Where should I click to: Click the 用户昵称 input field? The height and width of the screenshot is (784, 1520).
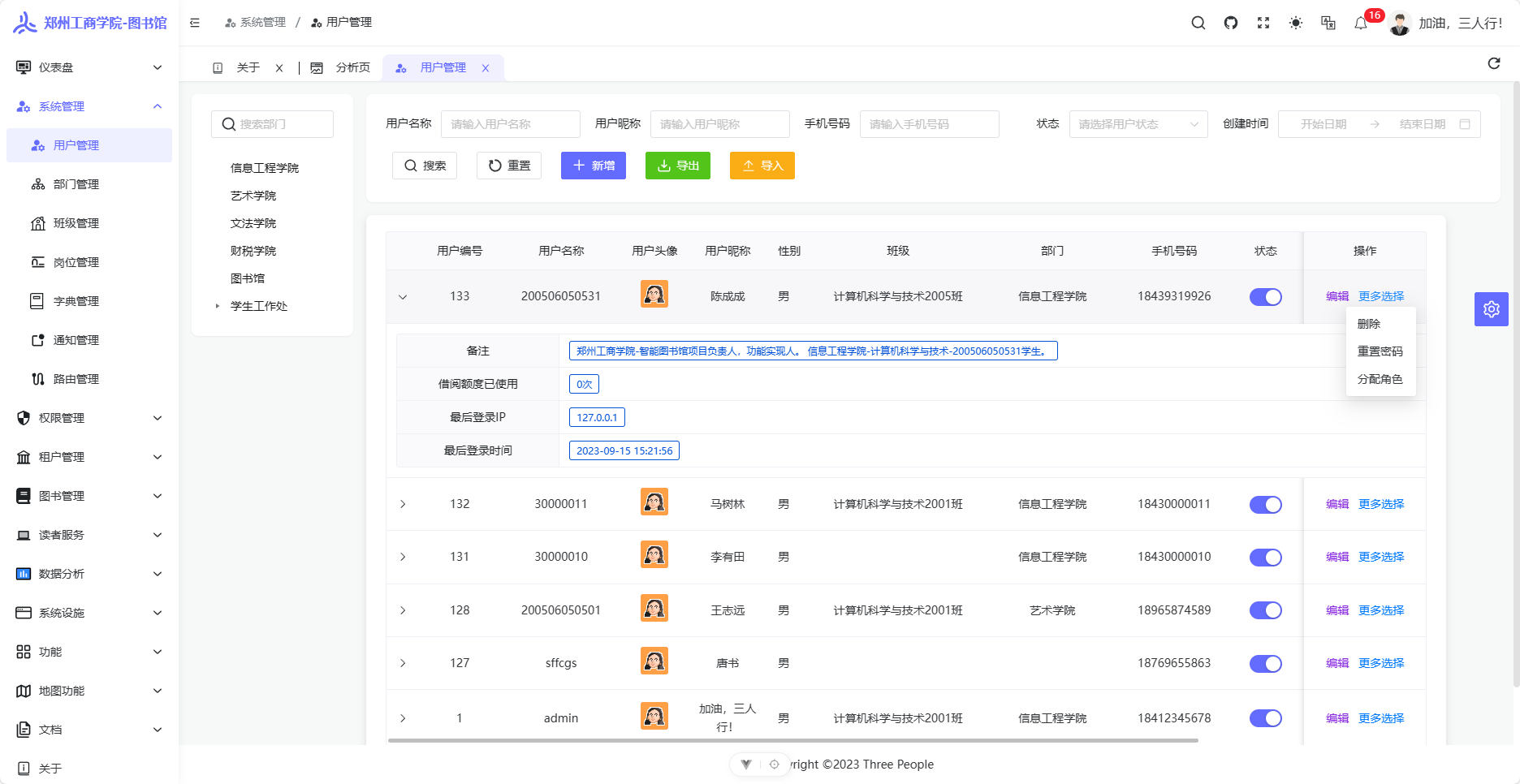(x=720, y=124)
